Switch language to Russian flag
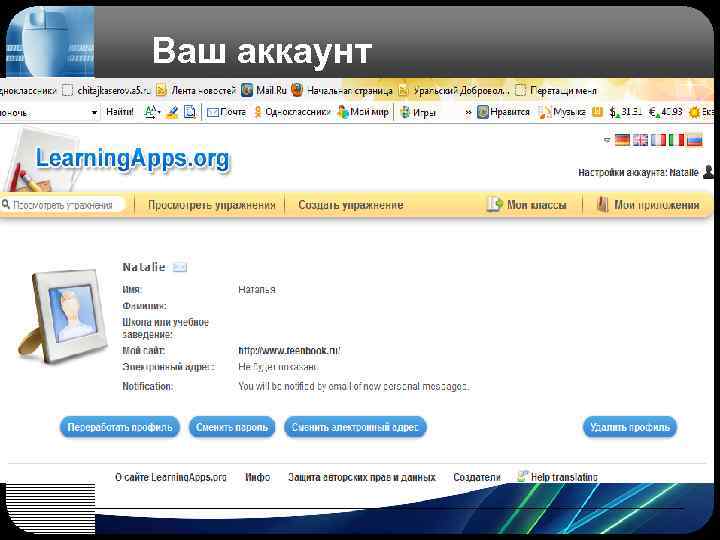The height and width of the screenshot is (540, 720). [x=694, y=140]
